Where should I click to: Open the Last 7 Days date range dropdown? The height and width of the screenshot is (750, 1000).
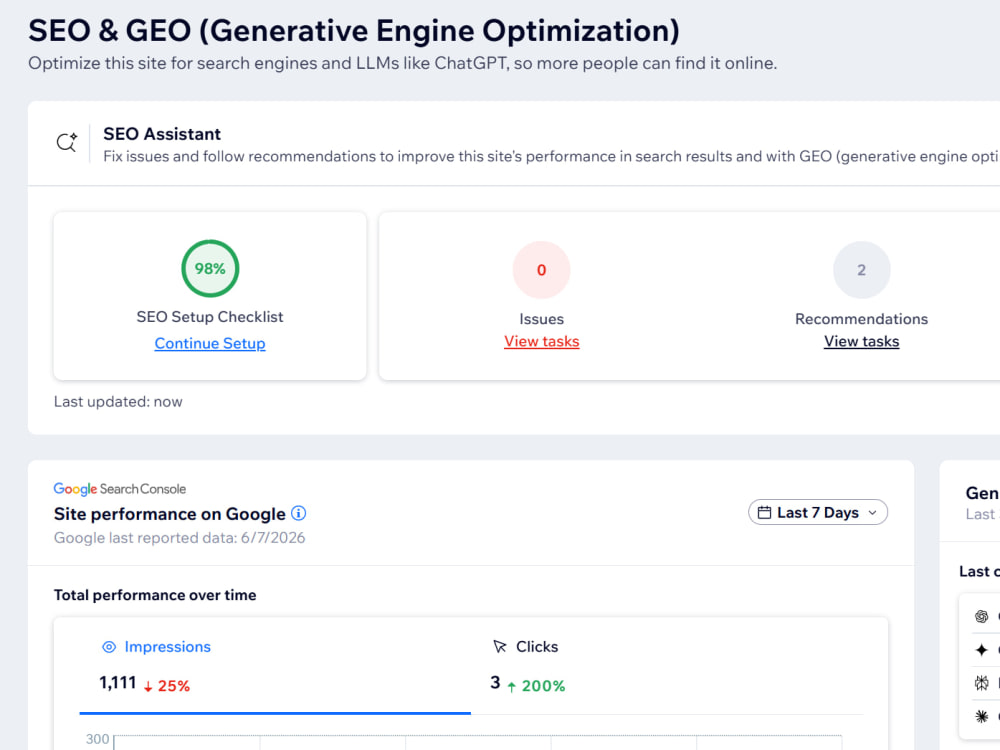click(x=818, y=512)
